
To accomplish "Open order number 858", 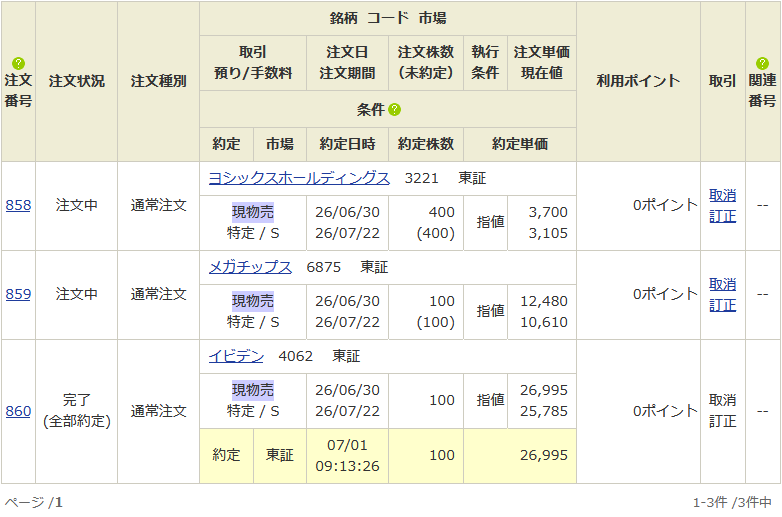I will pos(18,205).
